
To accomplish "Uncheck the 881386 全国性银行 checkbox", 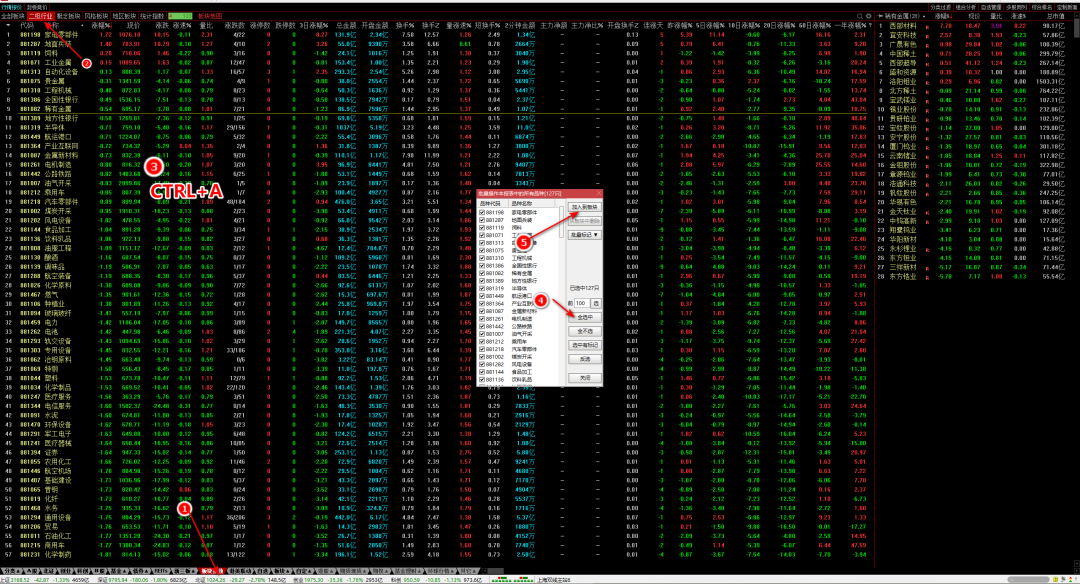I will [482, 265].
